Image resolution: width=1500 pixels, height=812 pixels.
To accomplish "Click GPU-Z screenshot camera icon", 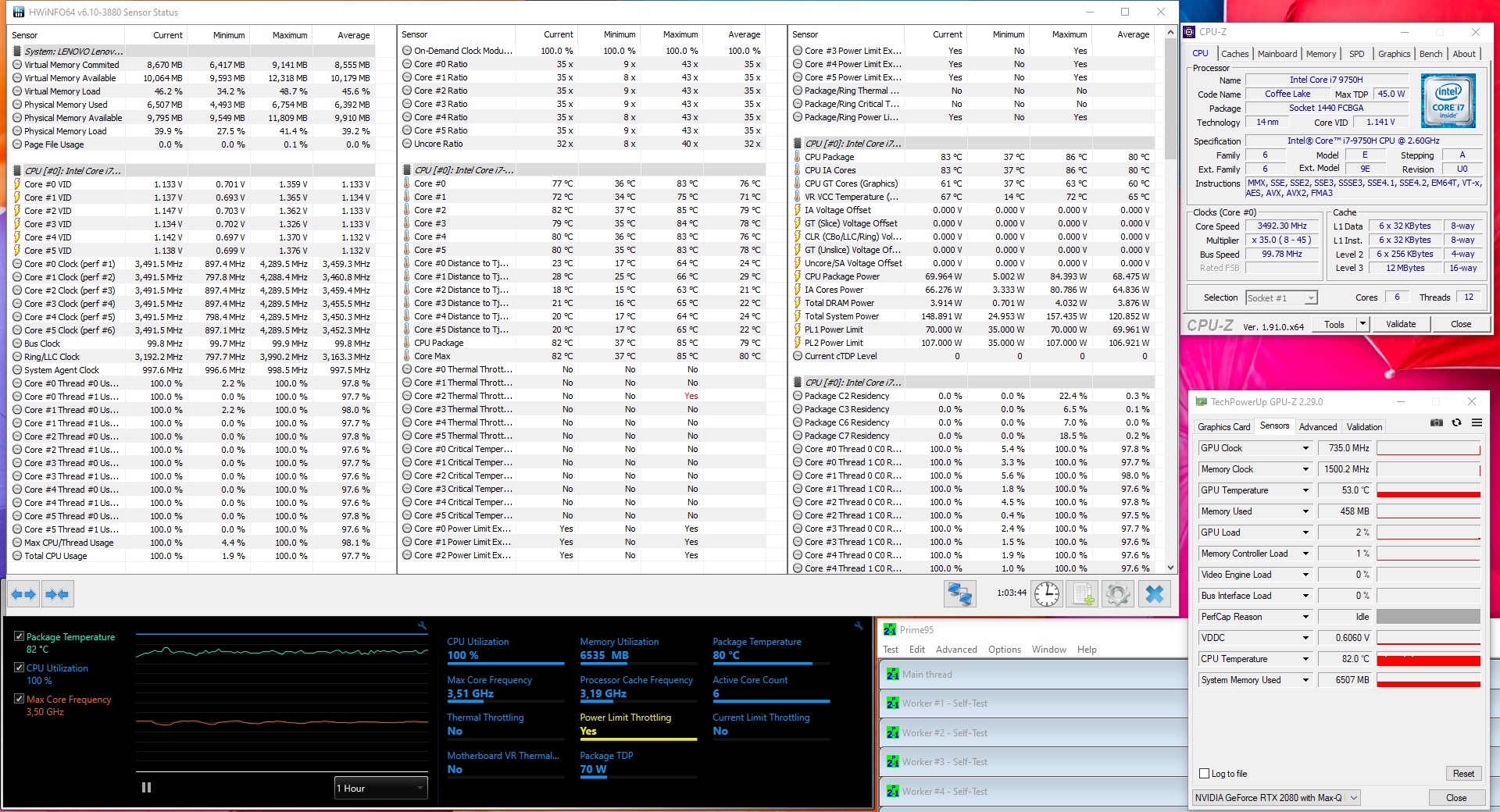I will coord(1436,422).
